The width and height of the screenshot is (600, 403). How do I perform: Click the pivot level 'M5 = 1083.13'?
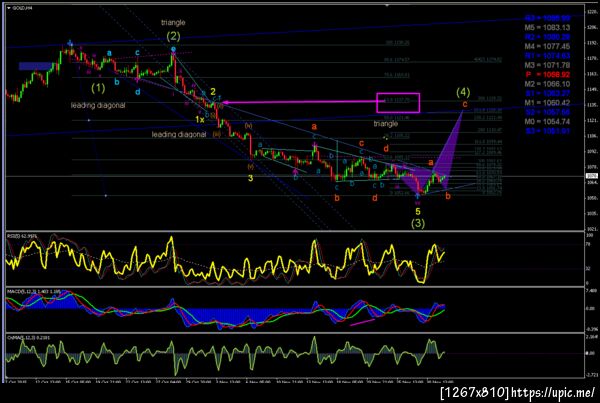547,28
